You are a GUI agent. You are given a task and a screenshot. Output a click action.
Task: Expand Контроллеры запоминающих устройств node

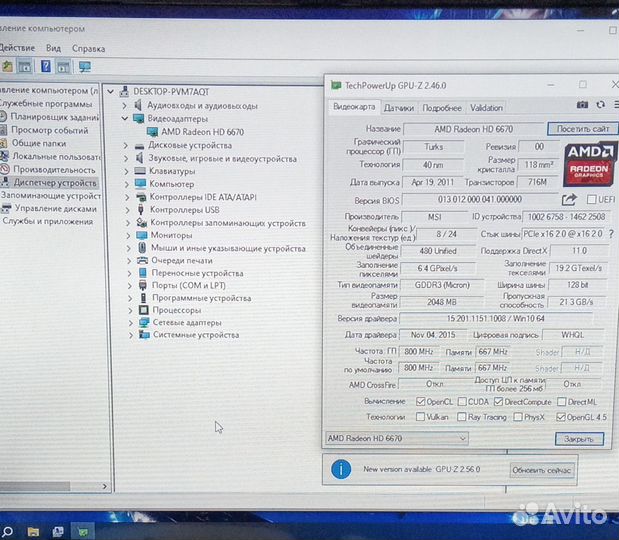128,223
